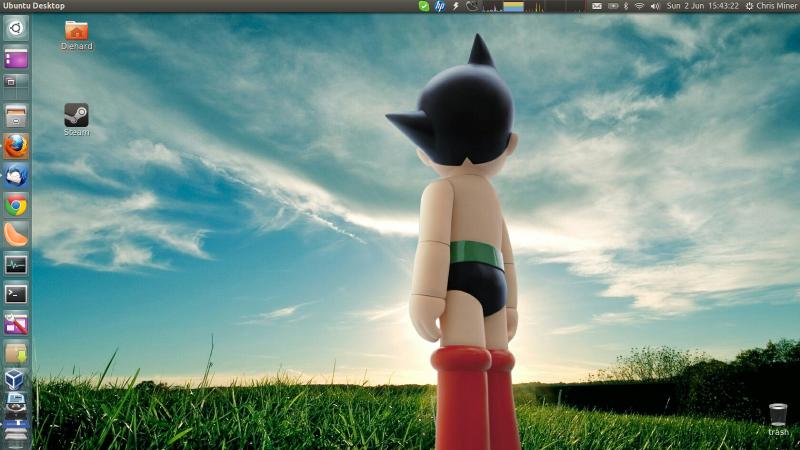Launch VirtualBox from the launcher
Image resolution: width=800 pixels, height=450 pixels.
(x=16, y=380)
